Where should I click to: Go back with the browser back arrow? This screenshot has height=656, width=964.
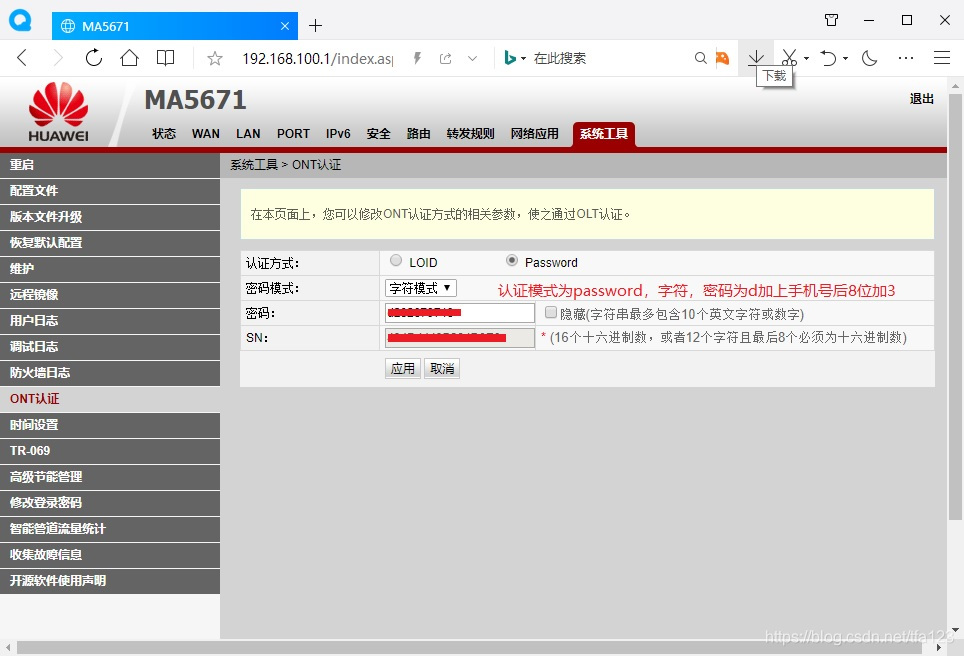tap(22, 58)
